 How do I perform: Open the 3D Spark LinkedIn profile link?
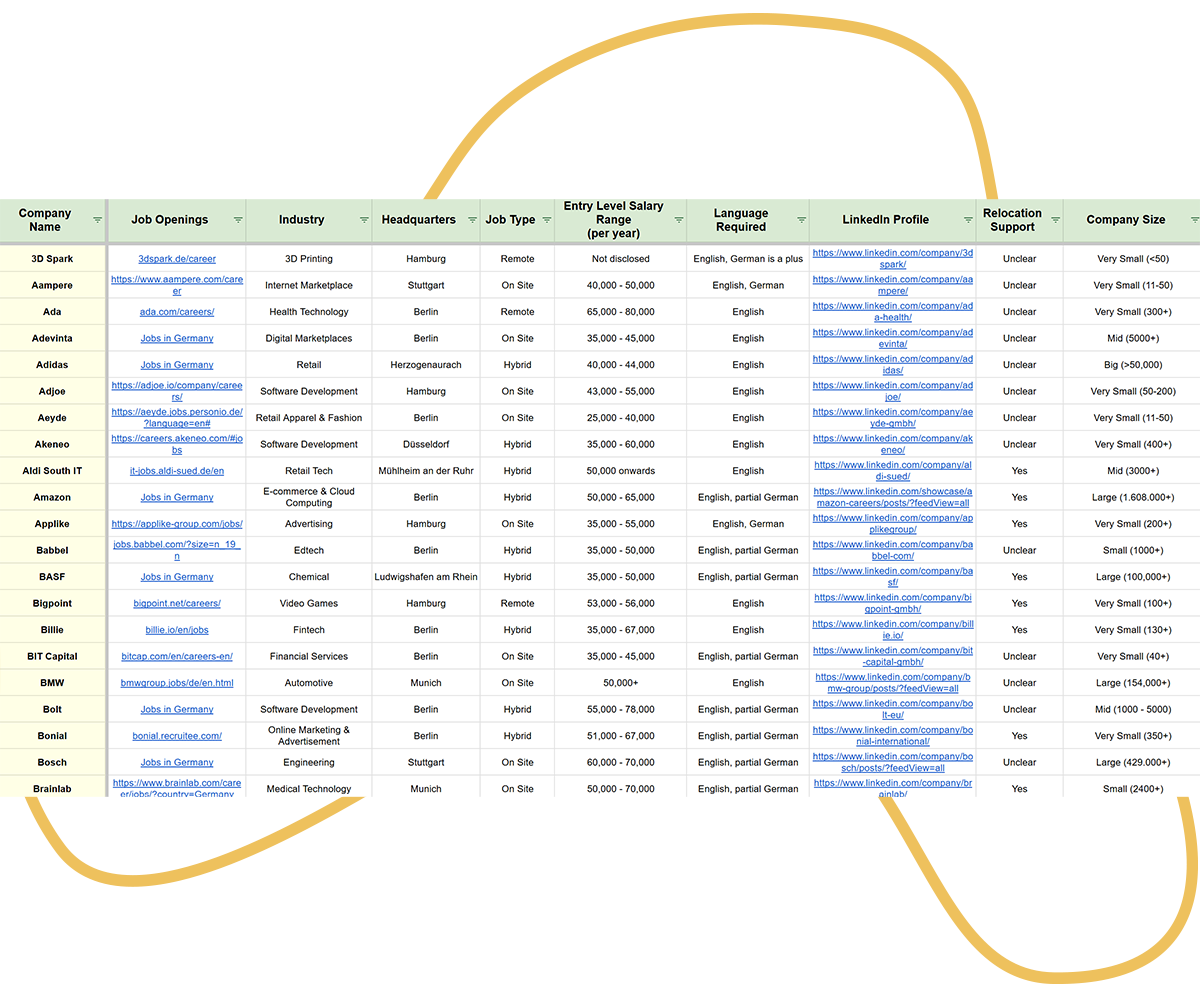[x=893, y=259]
